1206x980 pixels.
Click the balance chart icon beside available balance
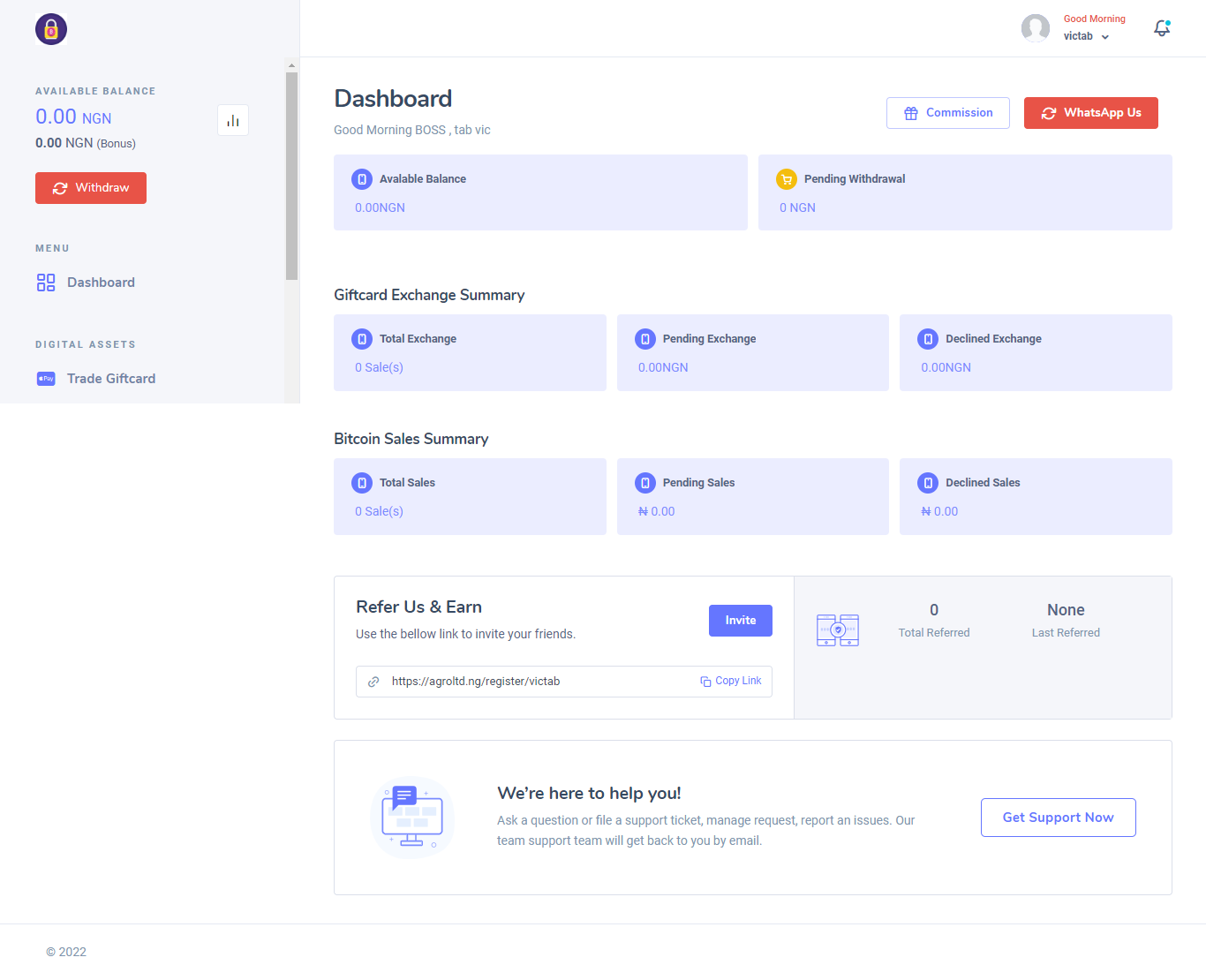point(232,119)
